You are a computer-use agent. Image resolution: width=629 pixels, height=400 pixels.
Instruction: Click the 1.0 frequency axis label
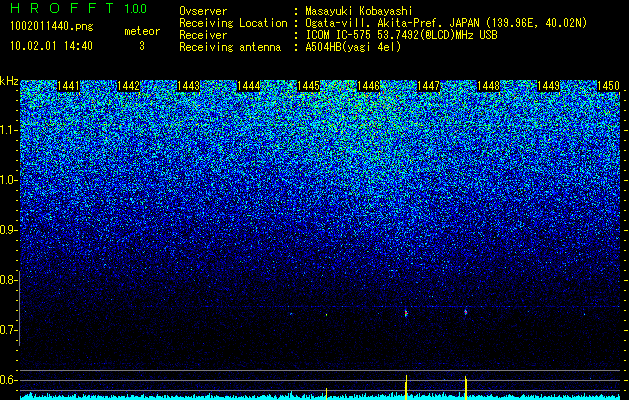pyautogui.click(x=8, y=180)
